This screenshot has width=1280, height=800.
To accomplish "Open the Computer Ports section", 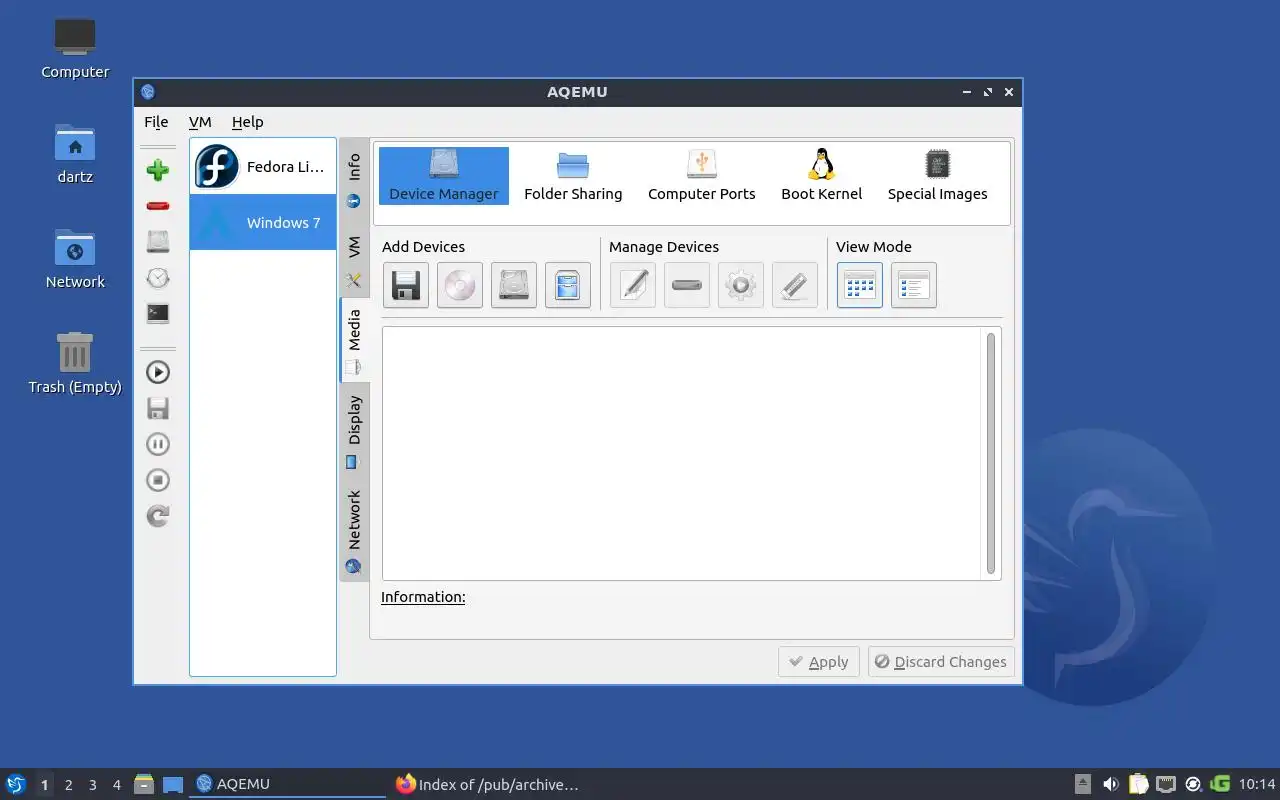I will point(702,175).
